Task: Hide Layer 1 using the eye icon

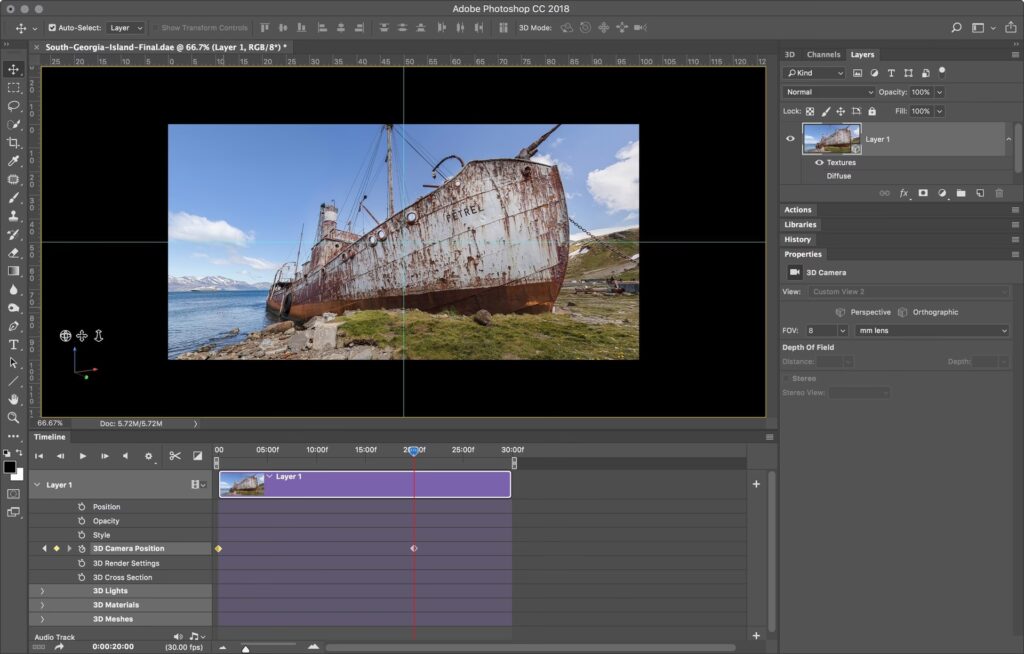Action: point(790,139)
